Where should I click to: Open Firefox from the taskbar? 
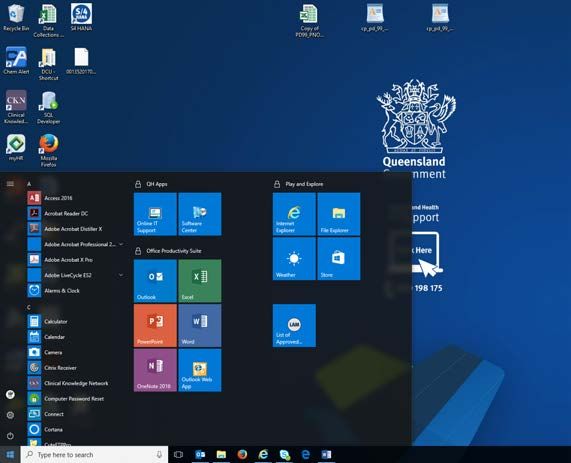pyautogui.click(x=242, y=455)
